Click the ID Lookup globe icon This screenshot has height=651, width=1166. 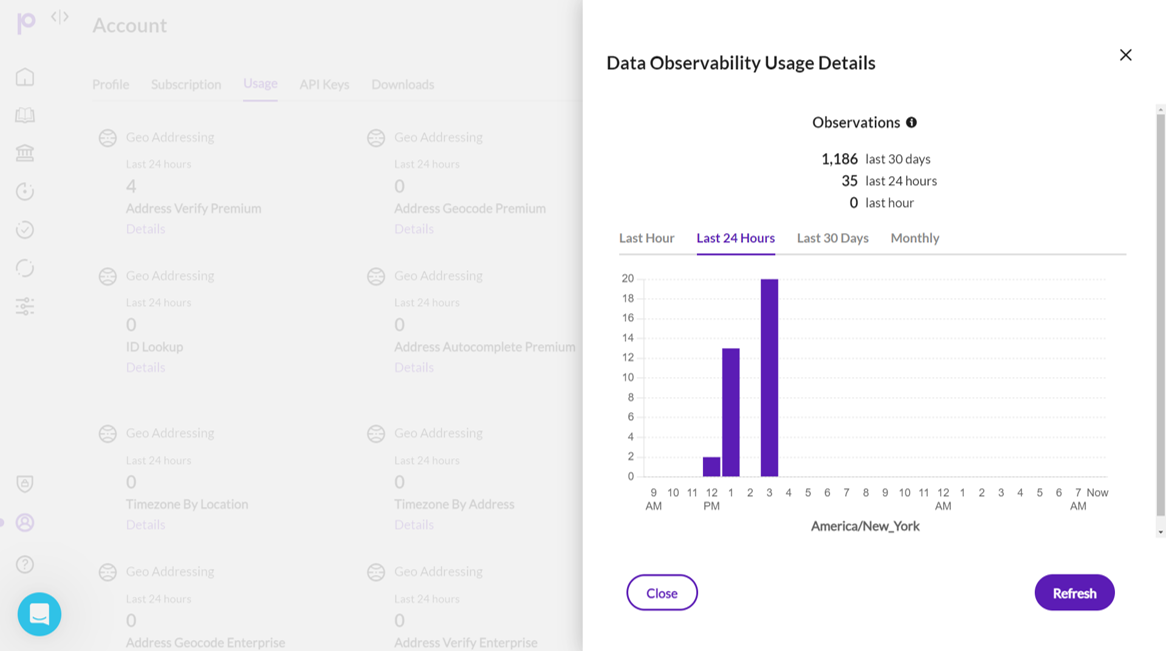(108, 277)
